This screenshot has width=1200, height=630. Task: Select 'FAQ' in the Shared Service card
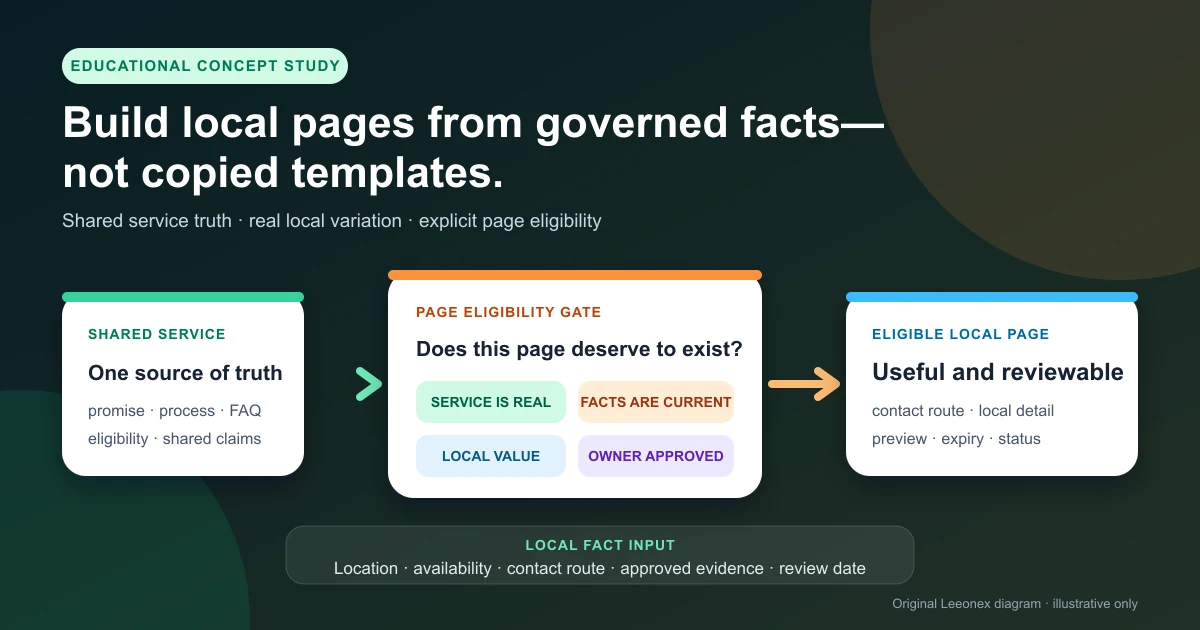(245, 411)
